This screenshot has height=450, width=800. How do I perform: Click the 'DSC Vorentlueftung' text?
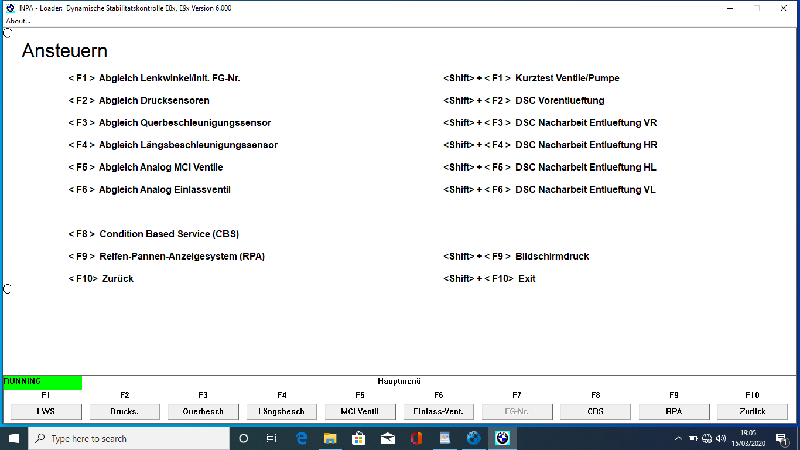(x=560, y=101)
